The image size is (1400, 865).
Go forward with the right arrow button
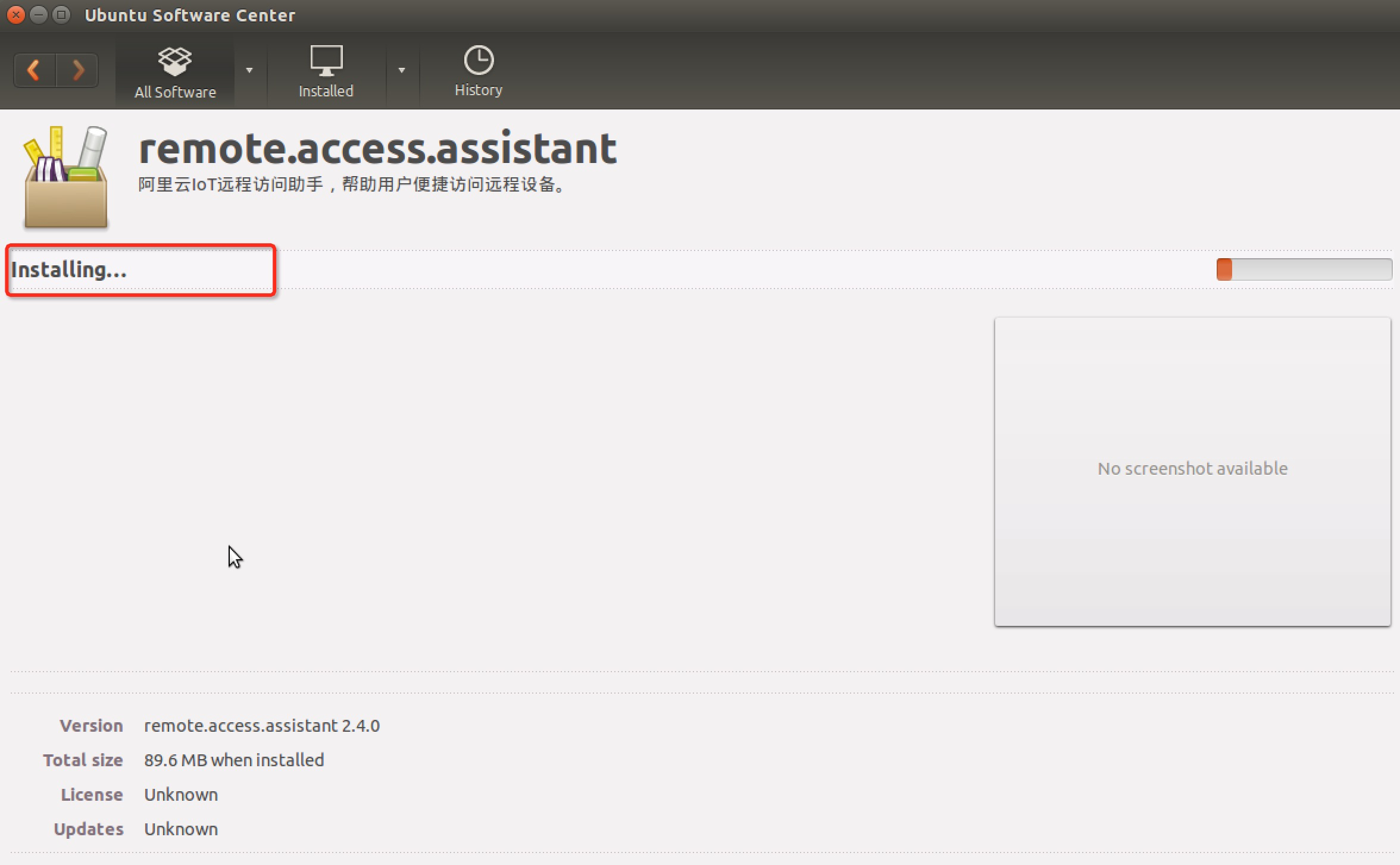tap(77, 70)
